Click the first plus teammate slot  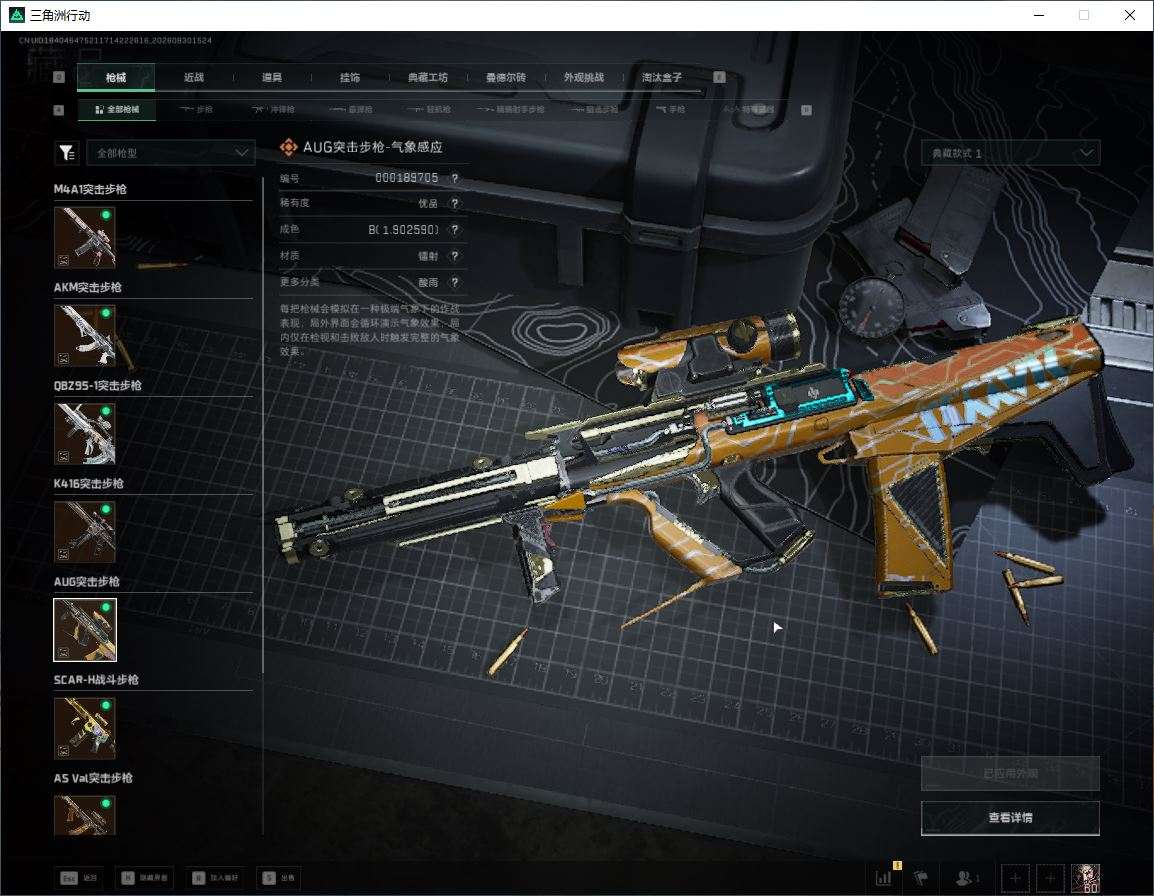coord(1015,878)
